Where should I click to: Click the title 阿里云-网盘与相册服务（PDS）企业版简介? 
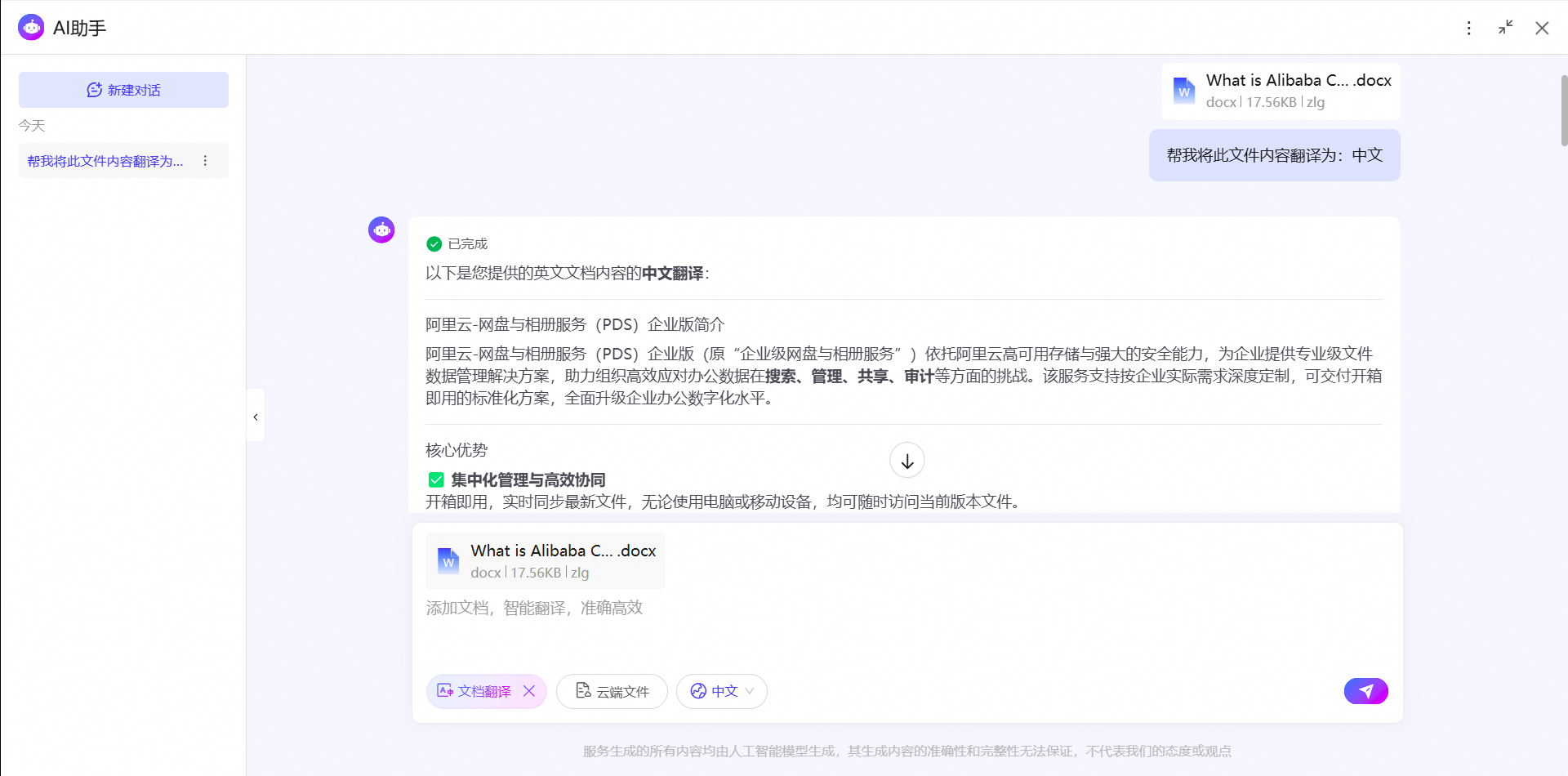575,324
